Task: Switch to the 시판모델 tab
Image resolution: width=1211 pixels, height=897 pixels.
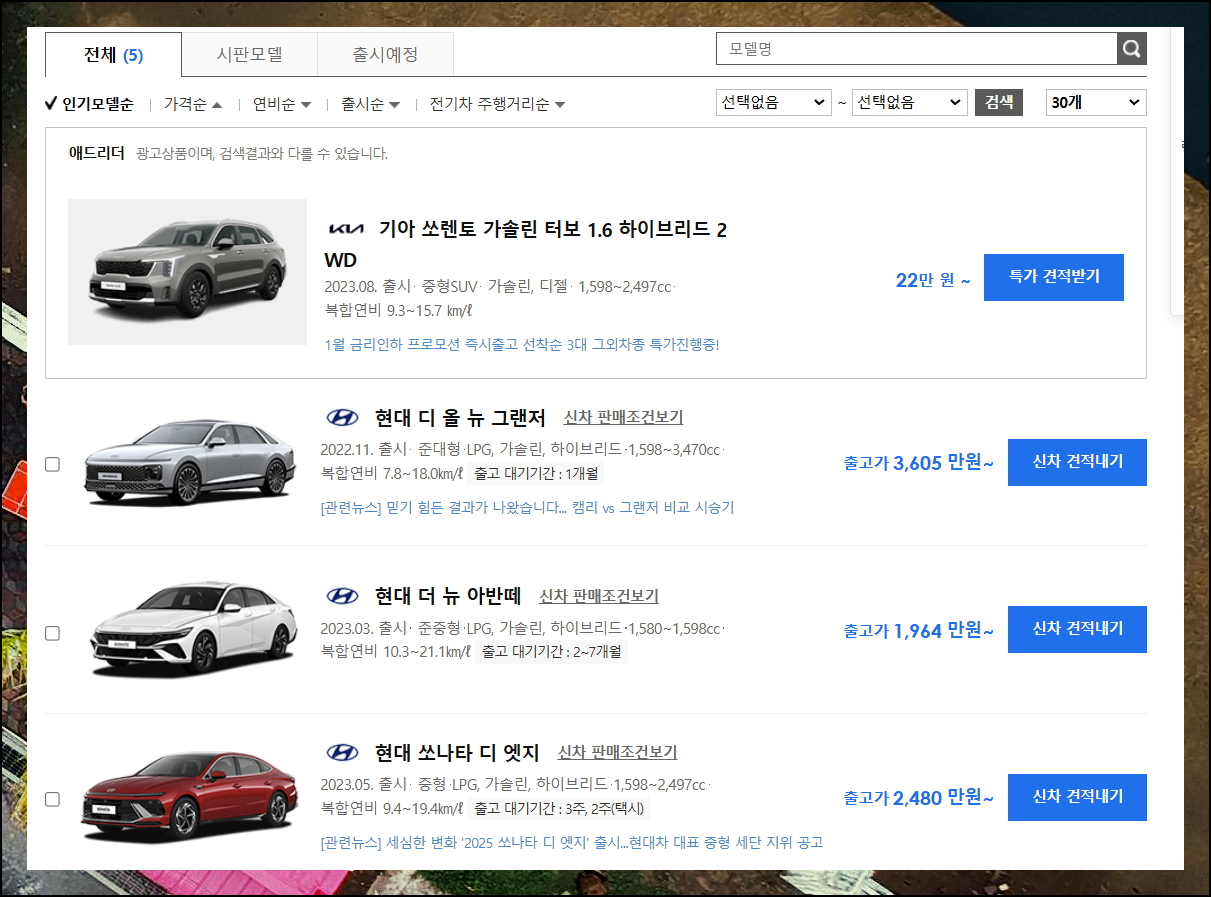Action: (250, 55)
